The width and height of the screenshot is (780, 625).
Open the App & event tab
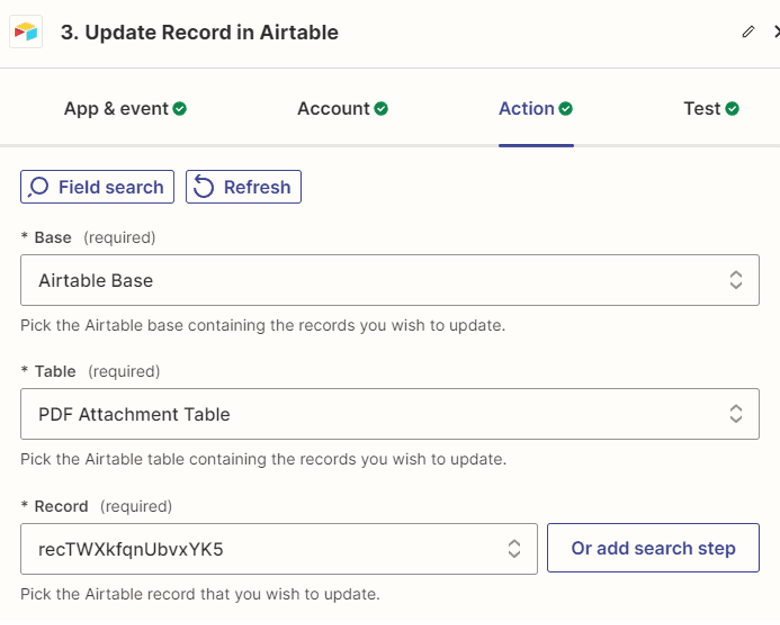125,108
